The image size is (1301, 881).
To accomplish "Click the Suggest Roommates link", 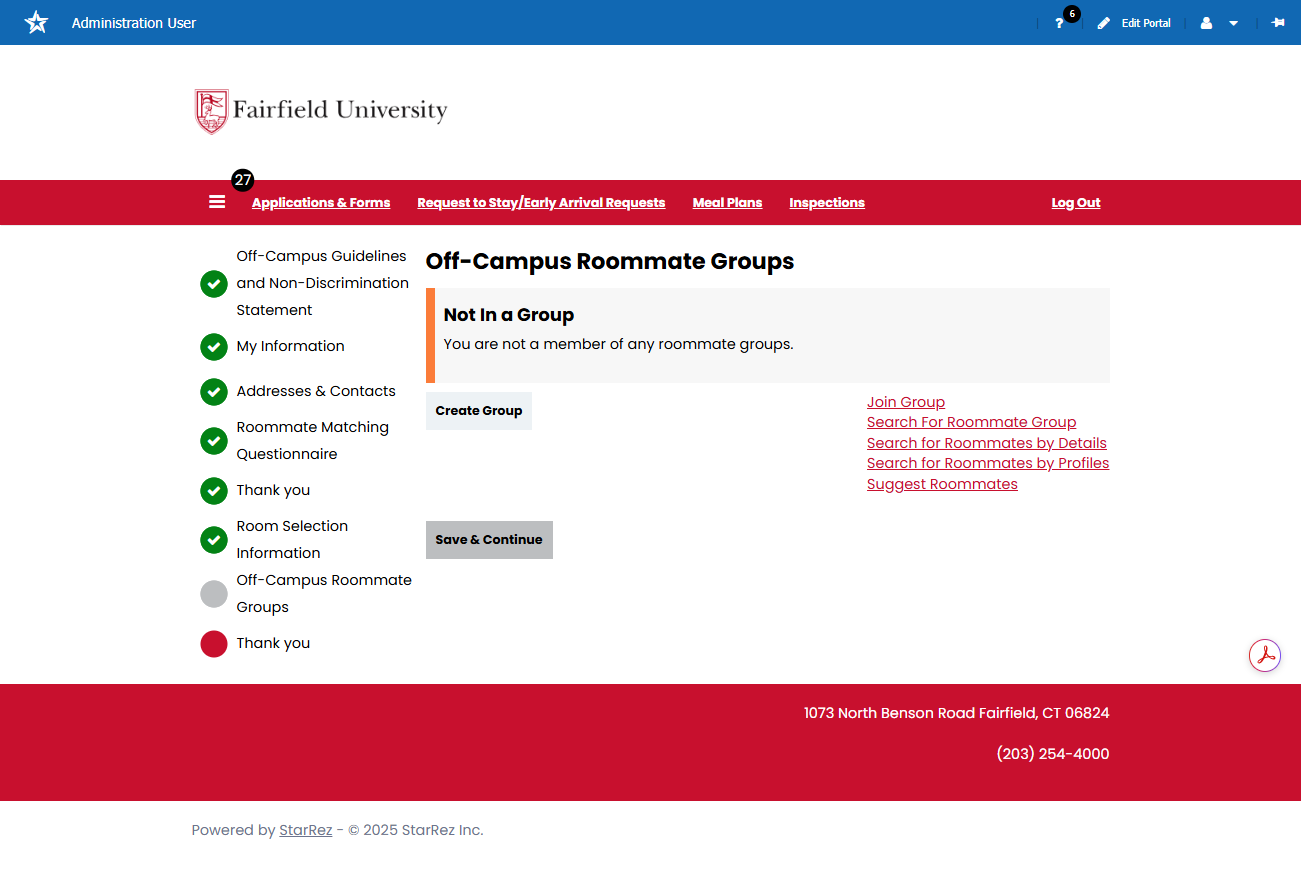I will coord(942,484).
